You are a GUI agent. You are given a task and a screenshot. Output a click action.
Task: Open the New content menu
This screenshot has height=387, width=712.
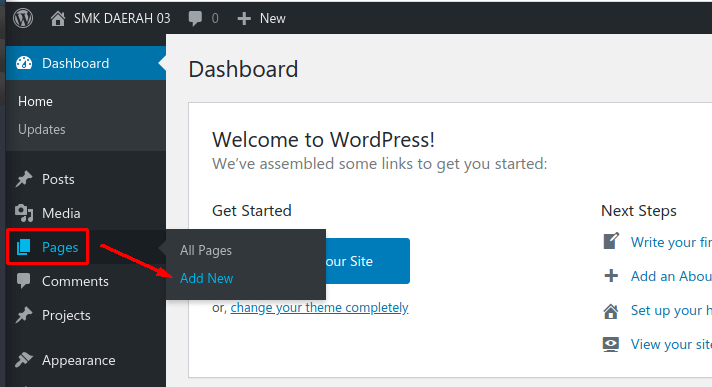point(272,19)
